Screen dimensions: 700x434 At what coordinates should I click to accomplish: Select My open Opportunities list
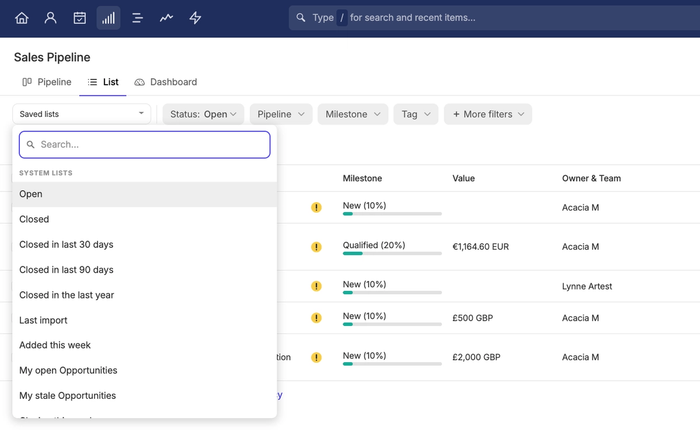point(145,371)
